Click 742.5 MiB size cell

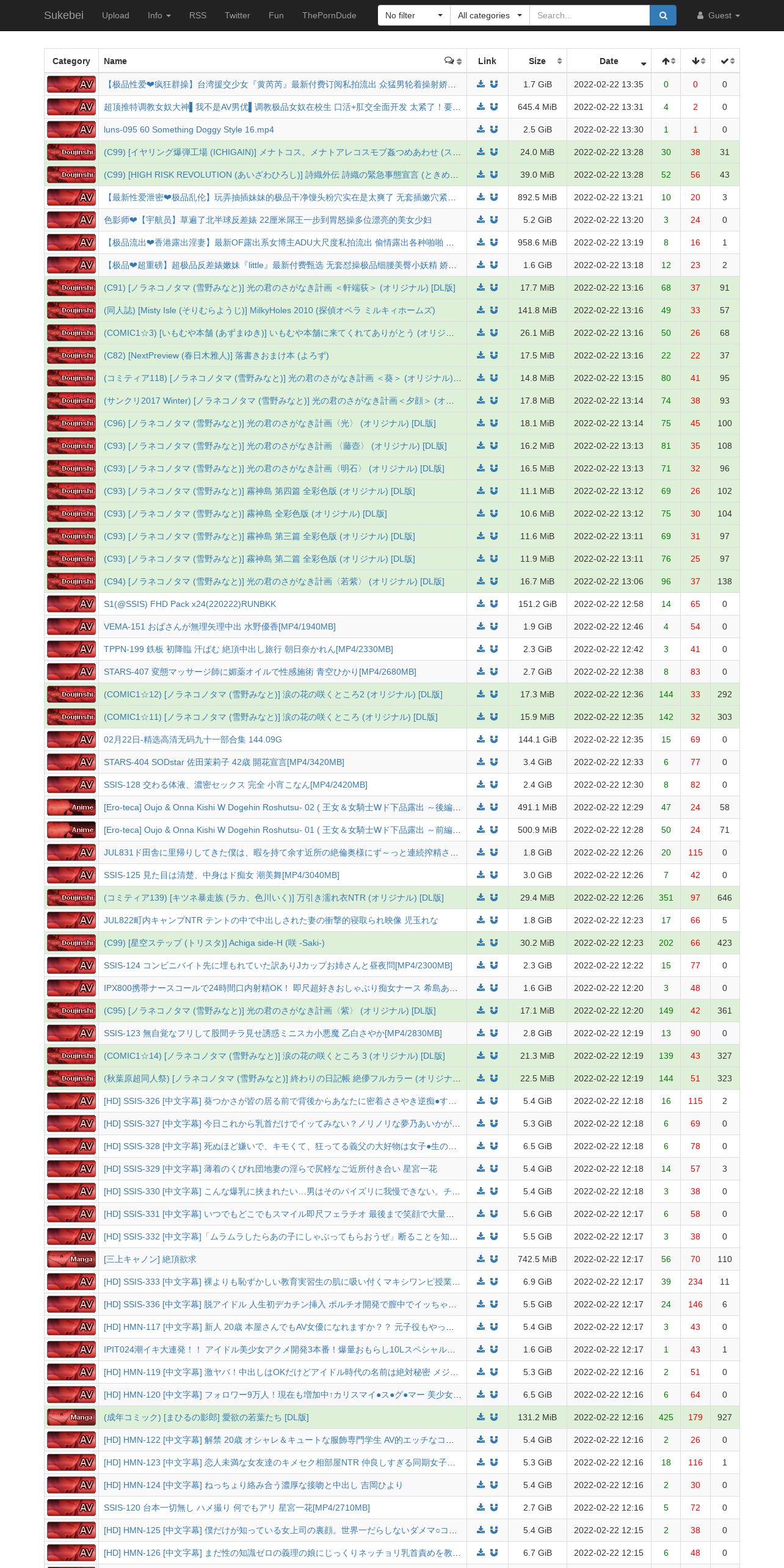tap(537, 1259)
